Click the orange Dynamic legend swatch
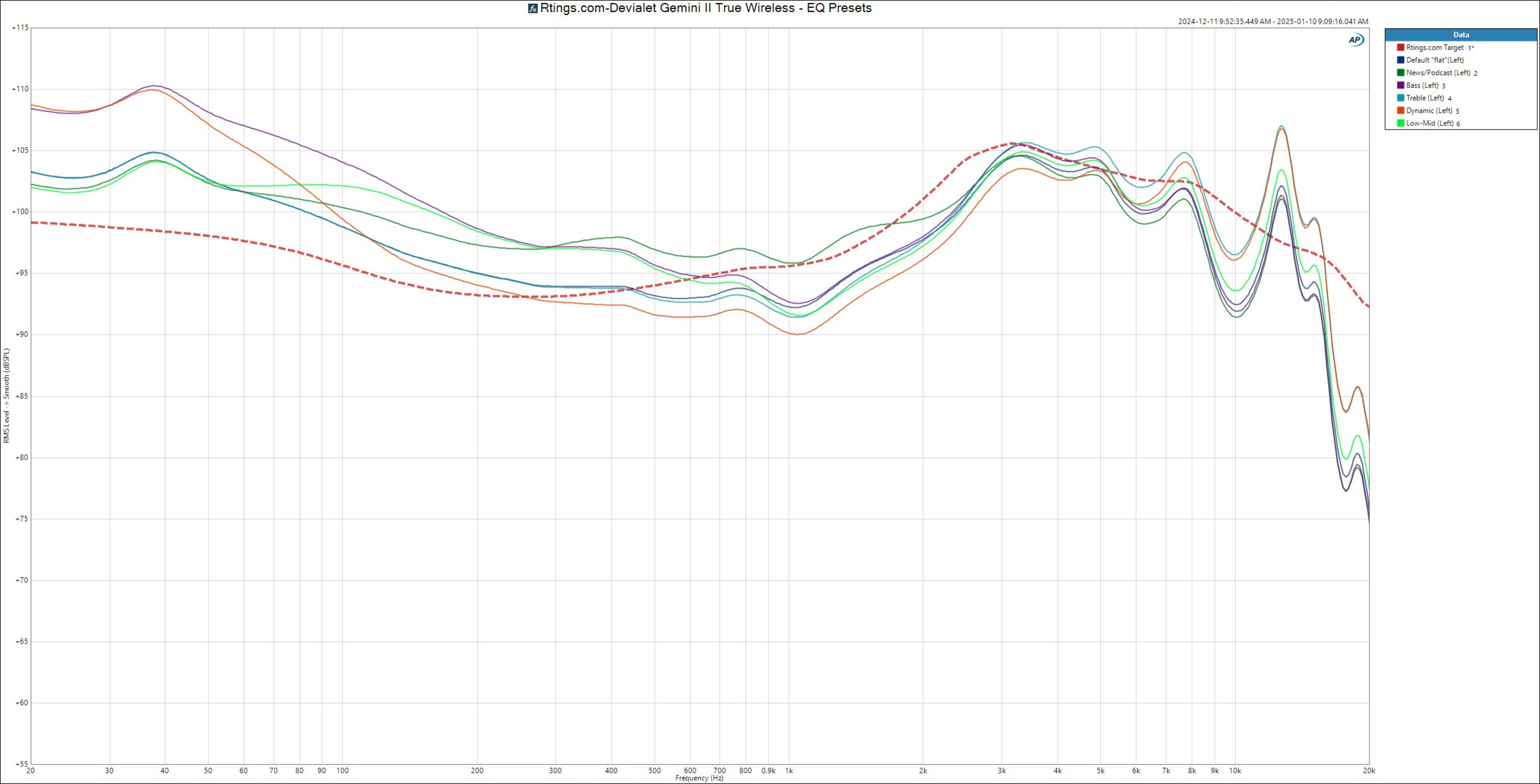Viewport: 1540px width, 784px height. (1400, 111)
